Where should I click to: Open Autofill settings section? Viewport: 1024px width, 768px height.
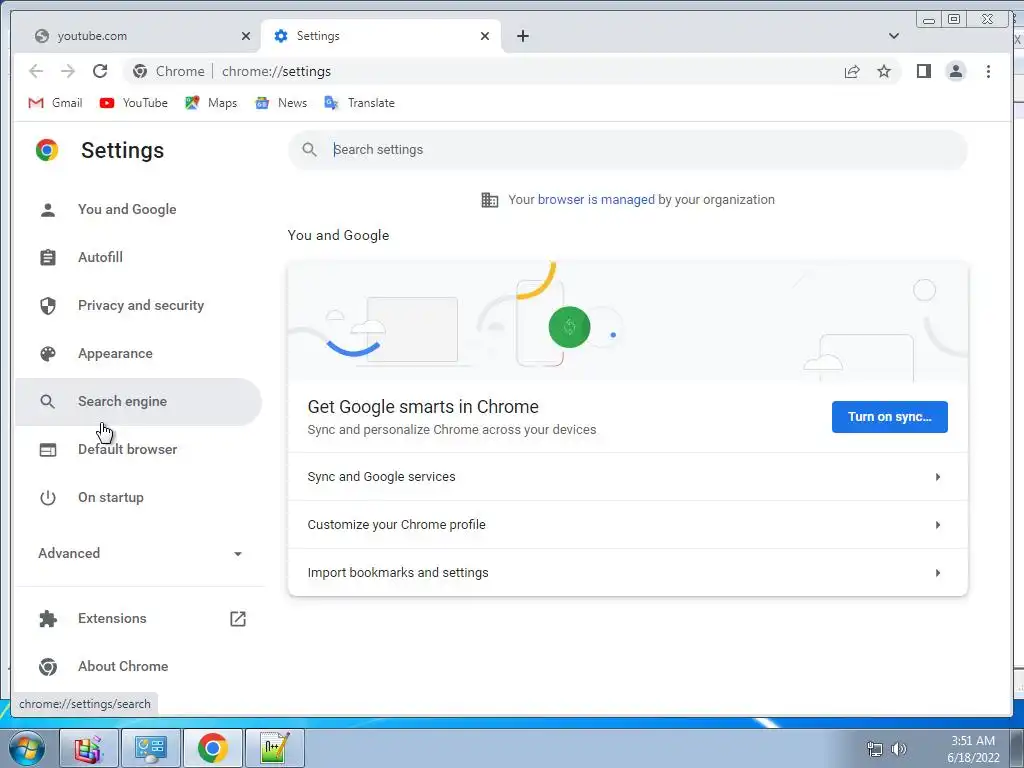[138, 257]
